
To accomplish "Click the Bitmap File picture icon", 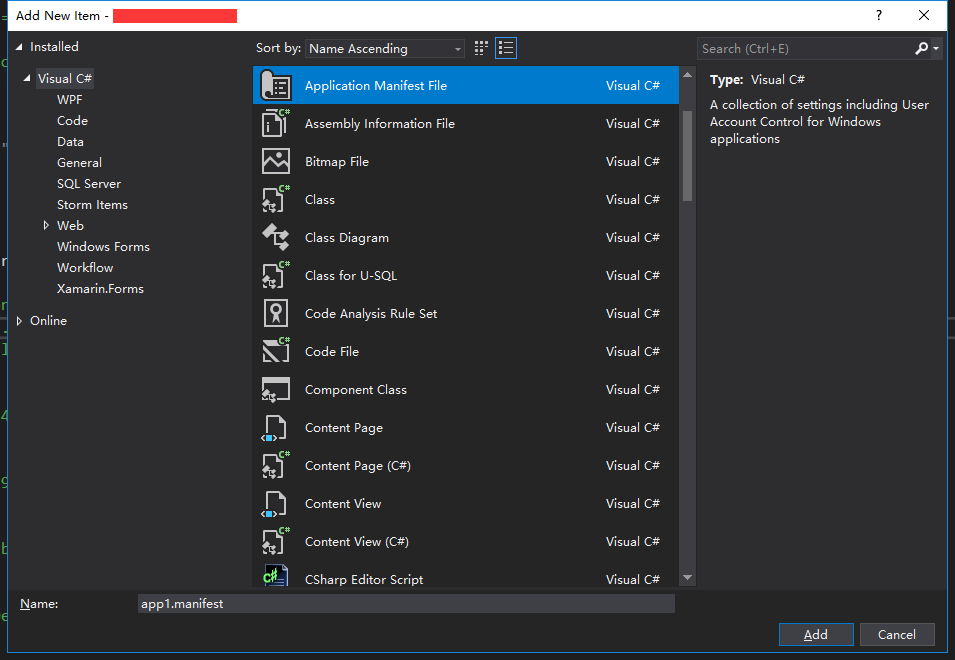I will pyautogui.click(x=276, y=161).
